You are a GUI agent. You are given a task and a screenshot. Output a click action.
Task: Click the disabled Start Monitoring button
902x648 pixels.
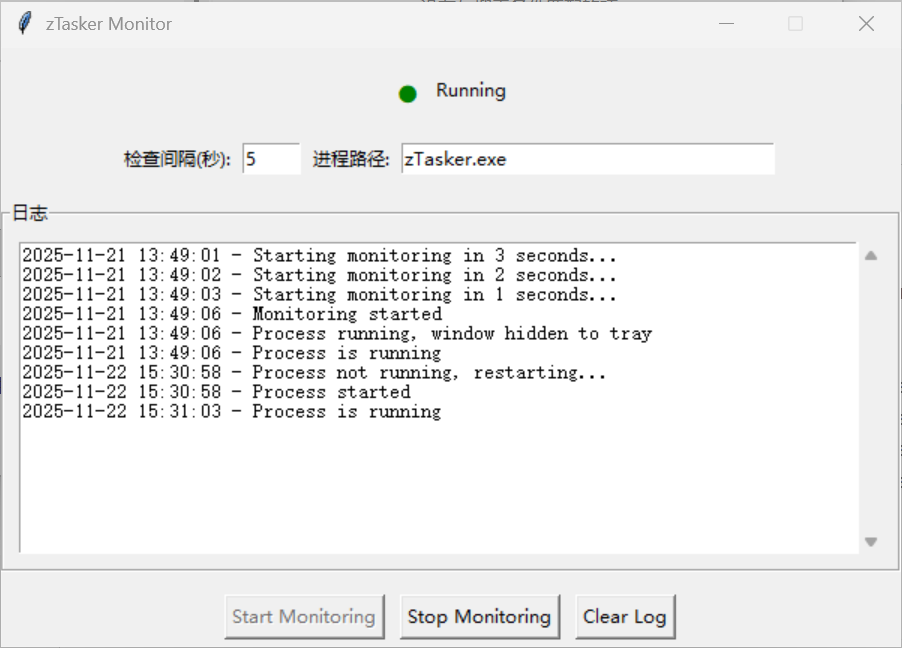click(304, 617)
